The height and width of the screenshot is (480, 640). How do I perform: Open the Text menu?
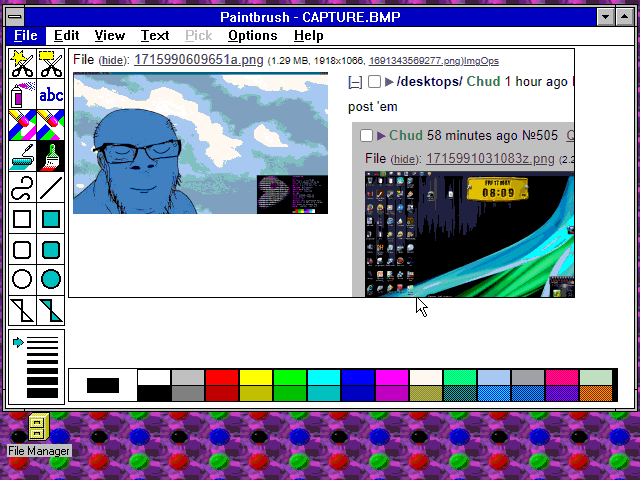click(154, 36)
